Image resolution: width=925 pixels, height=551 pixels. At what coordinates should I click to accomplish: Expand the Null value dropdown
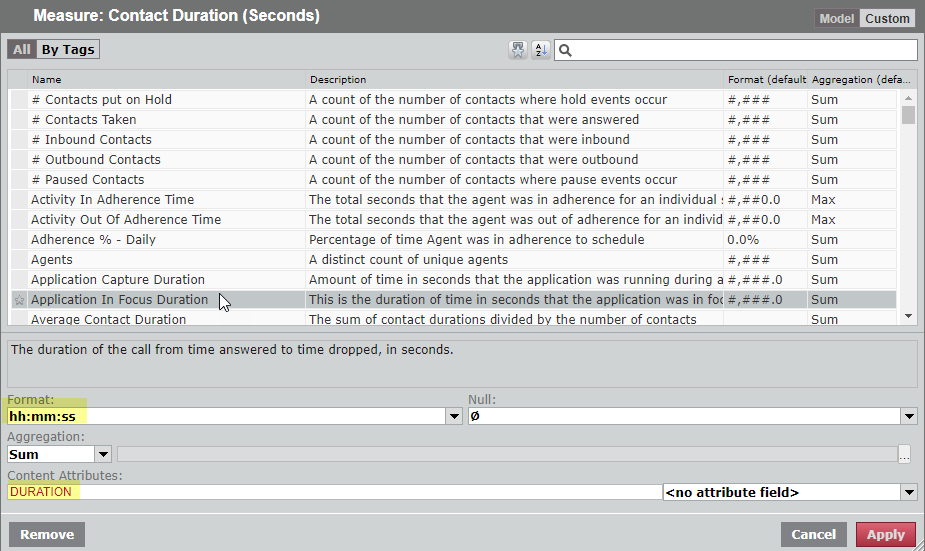(x=908, y=417)
